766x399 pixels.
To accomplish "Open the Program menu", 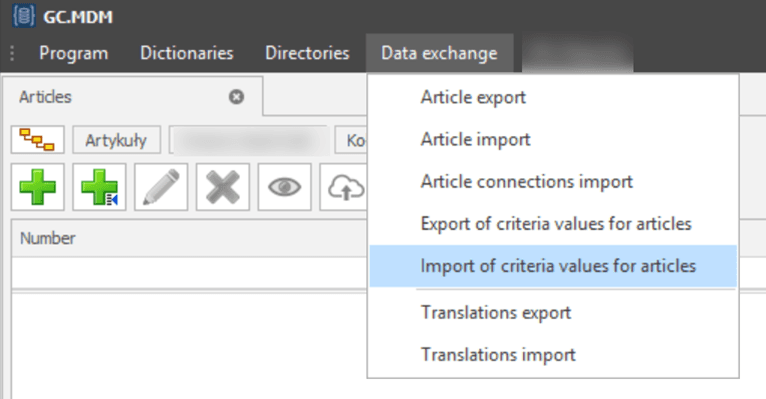I will pyautogui.click(x=73, y=53).
